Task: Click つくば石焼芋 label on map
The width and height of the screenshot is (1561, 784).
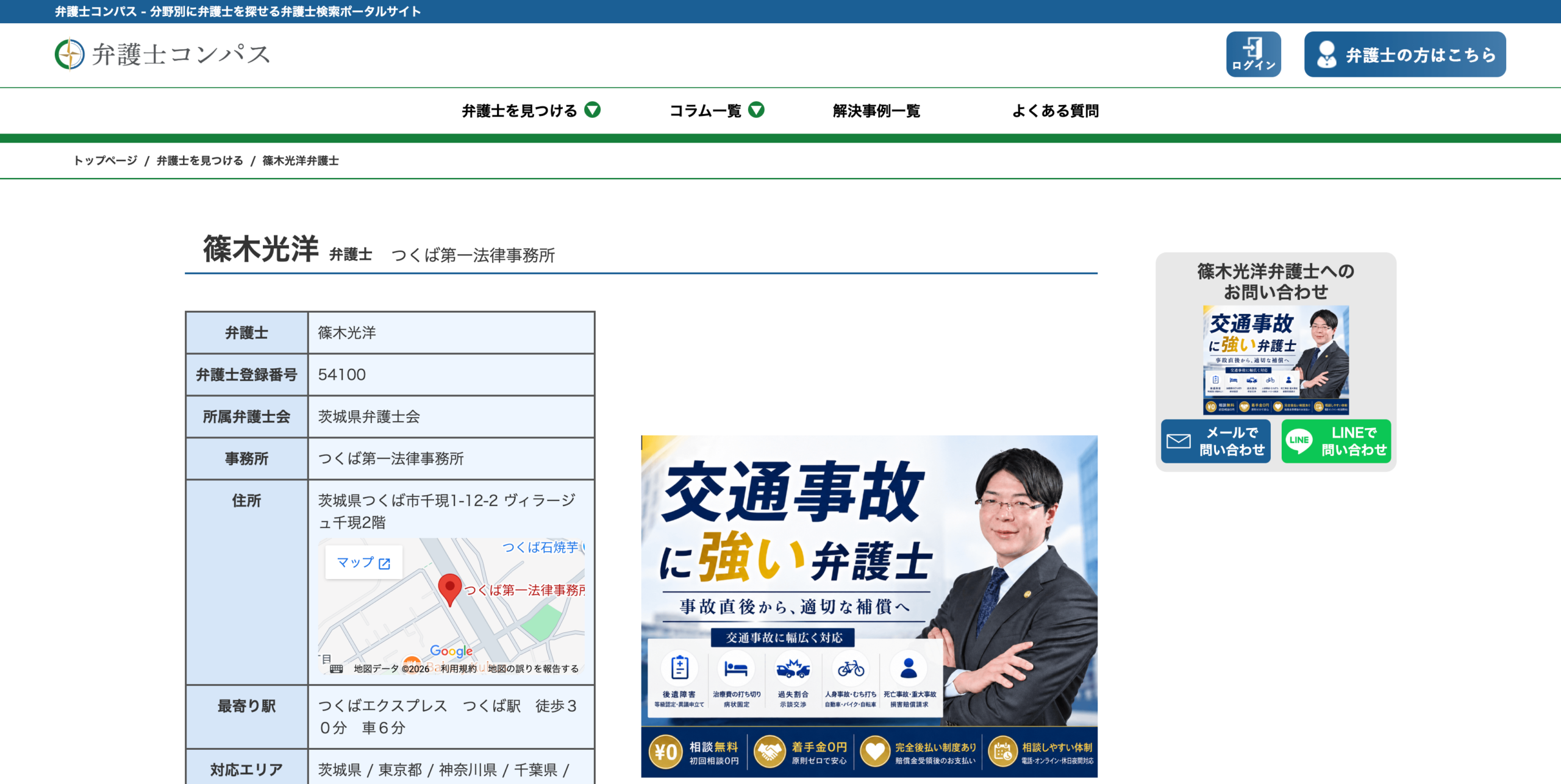Action: pyautogui.click(x=540, y=547)
